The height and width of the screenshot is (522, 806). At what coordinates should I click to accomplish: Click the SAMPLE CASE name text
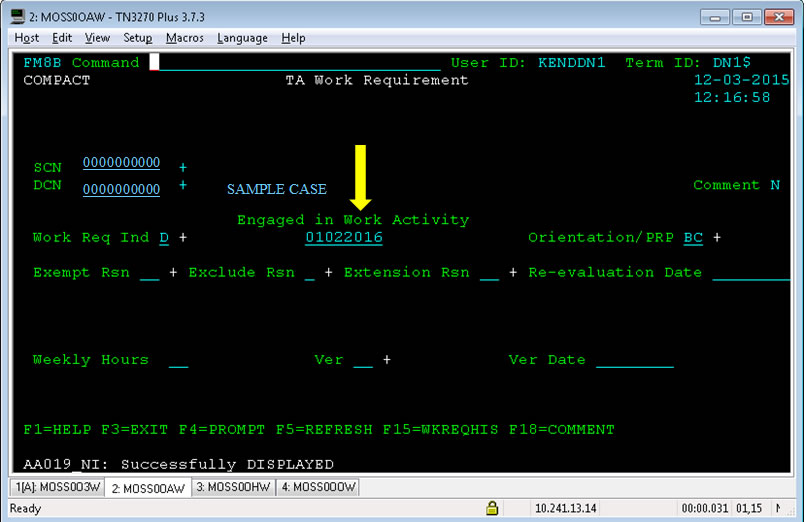[x=277, y=189]
